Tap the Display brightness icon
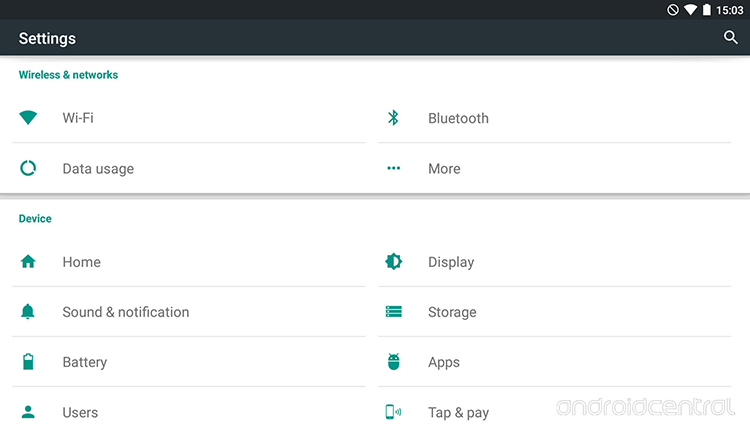This screenshot has height=431, width=750. coord(393,262)
